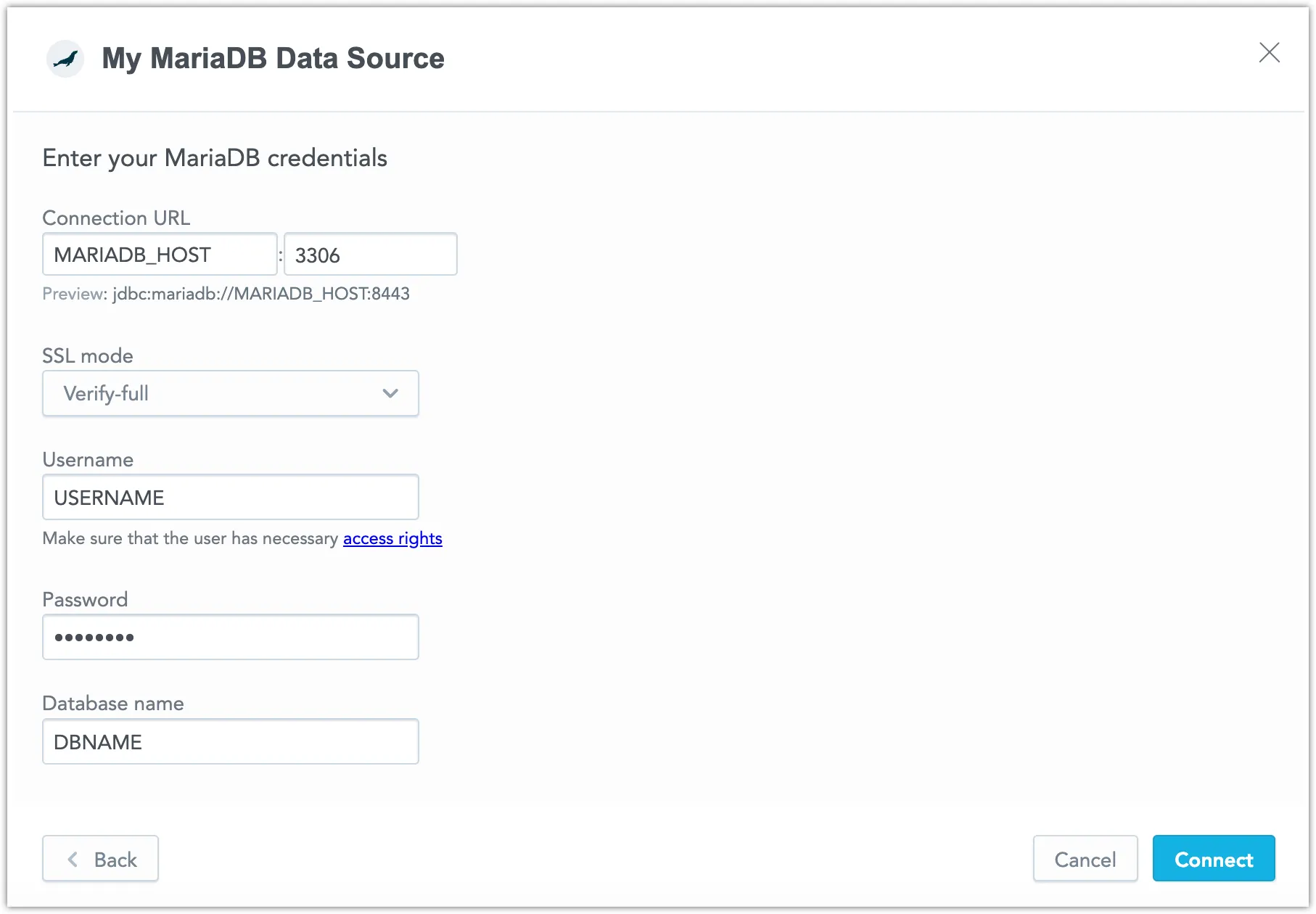Click the connection URL preview text
Viewport: 1316px width, 914px height.
226,294
